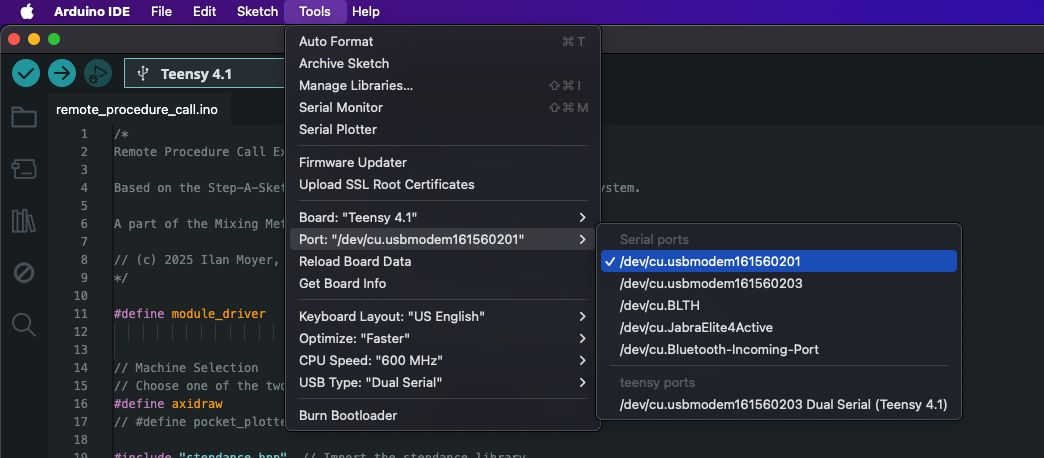Open the Sketchbook folder sidebar icon

pyautogui.click(x=23, y=118)
